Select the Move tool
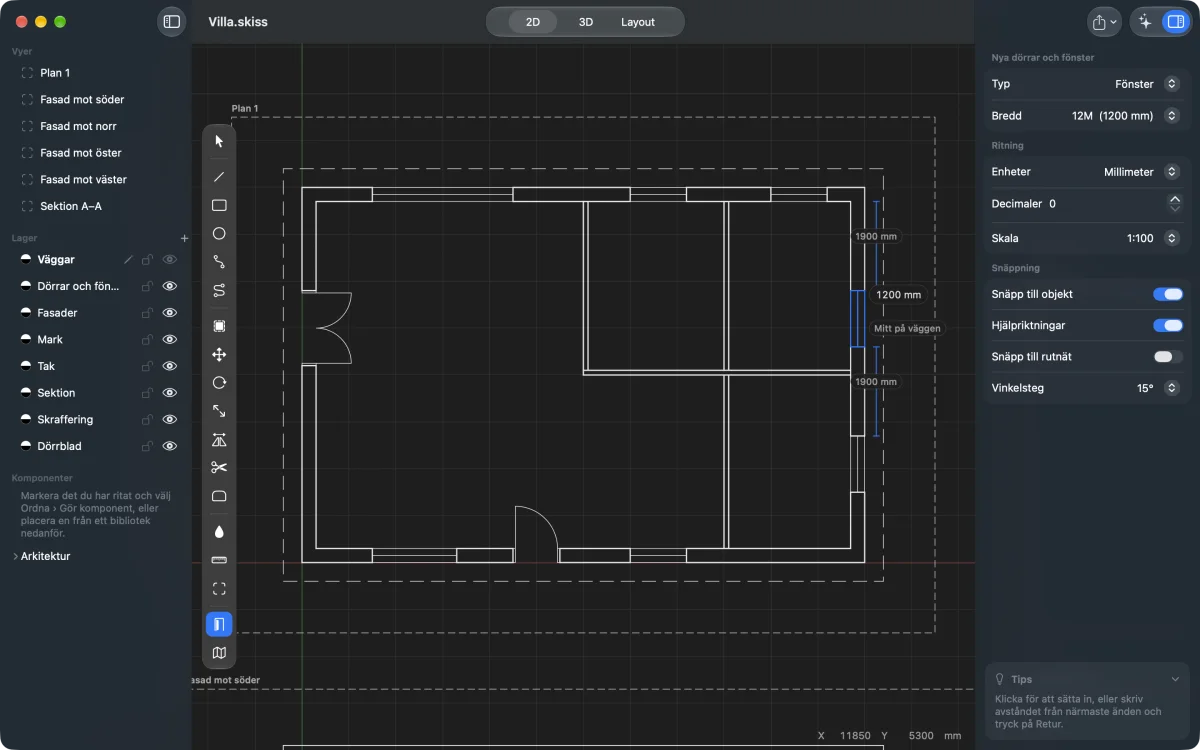The image size is (1200, 750). pyautogui.click(x=219, y=354)
